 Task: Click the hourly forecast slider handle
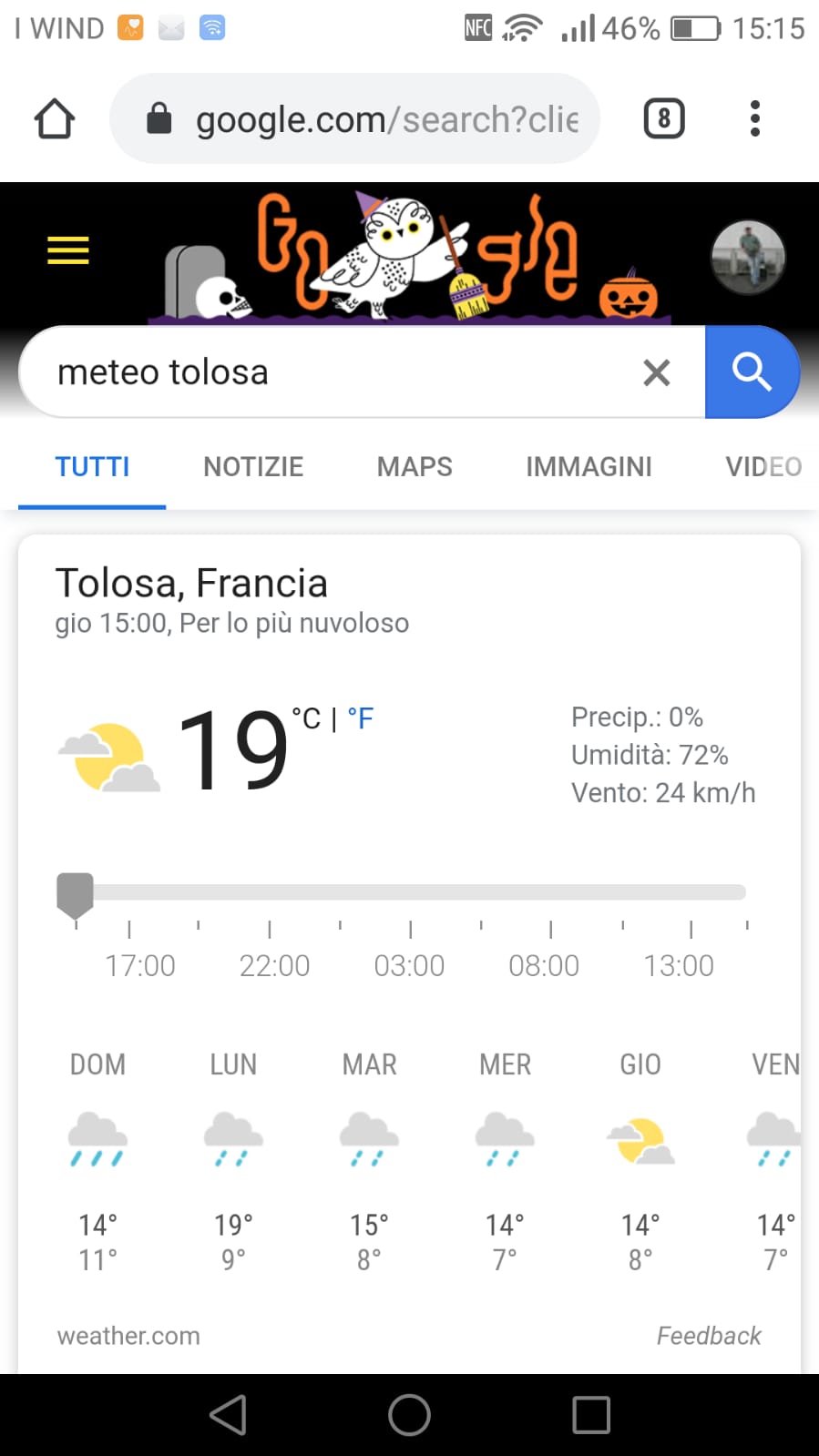75,893
